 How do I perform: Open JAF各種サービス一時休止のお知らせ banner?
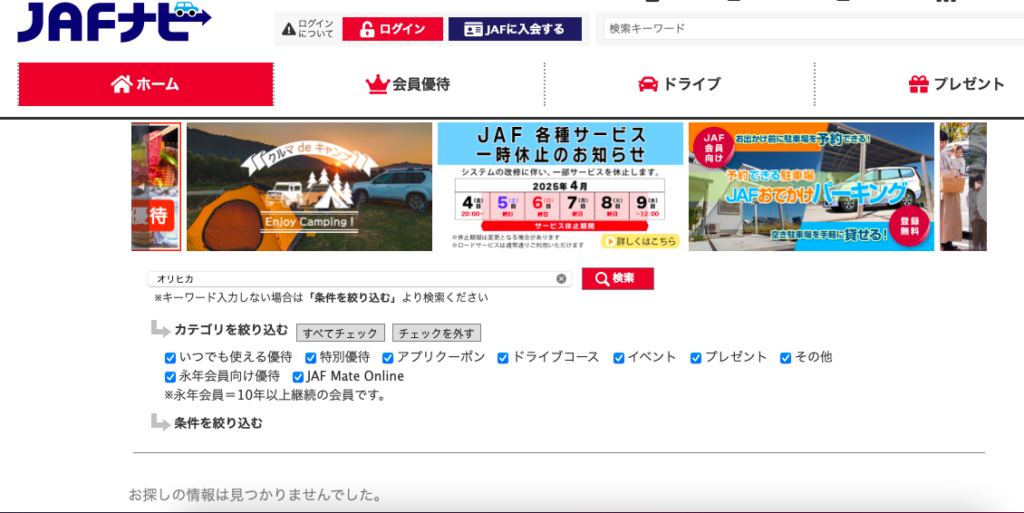click(x=560, y=187)
